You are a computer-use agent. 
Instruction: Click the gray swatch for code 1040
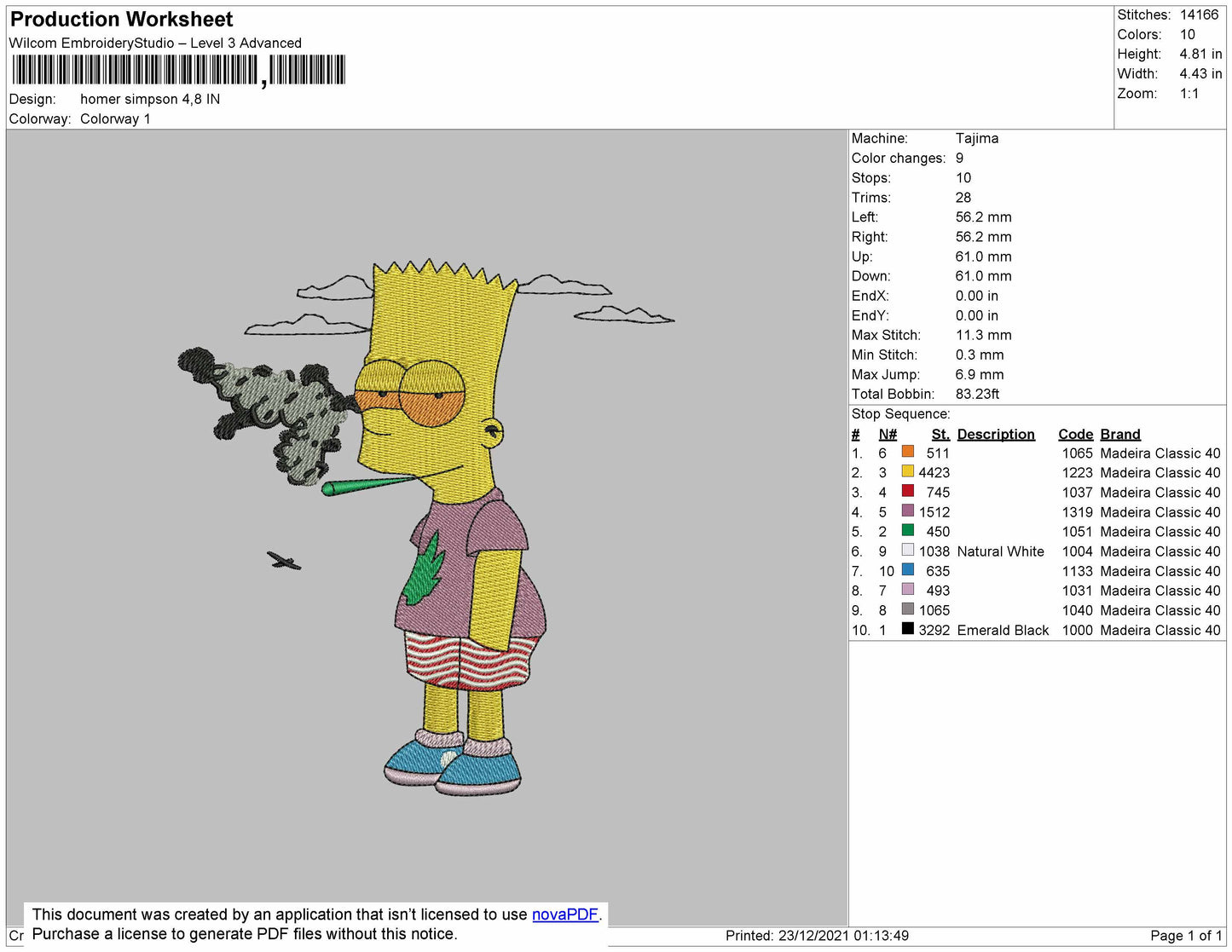[908, 609]
